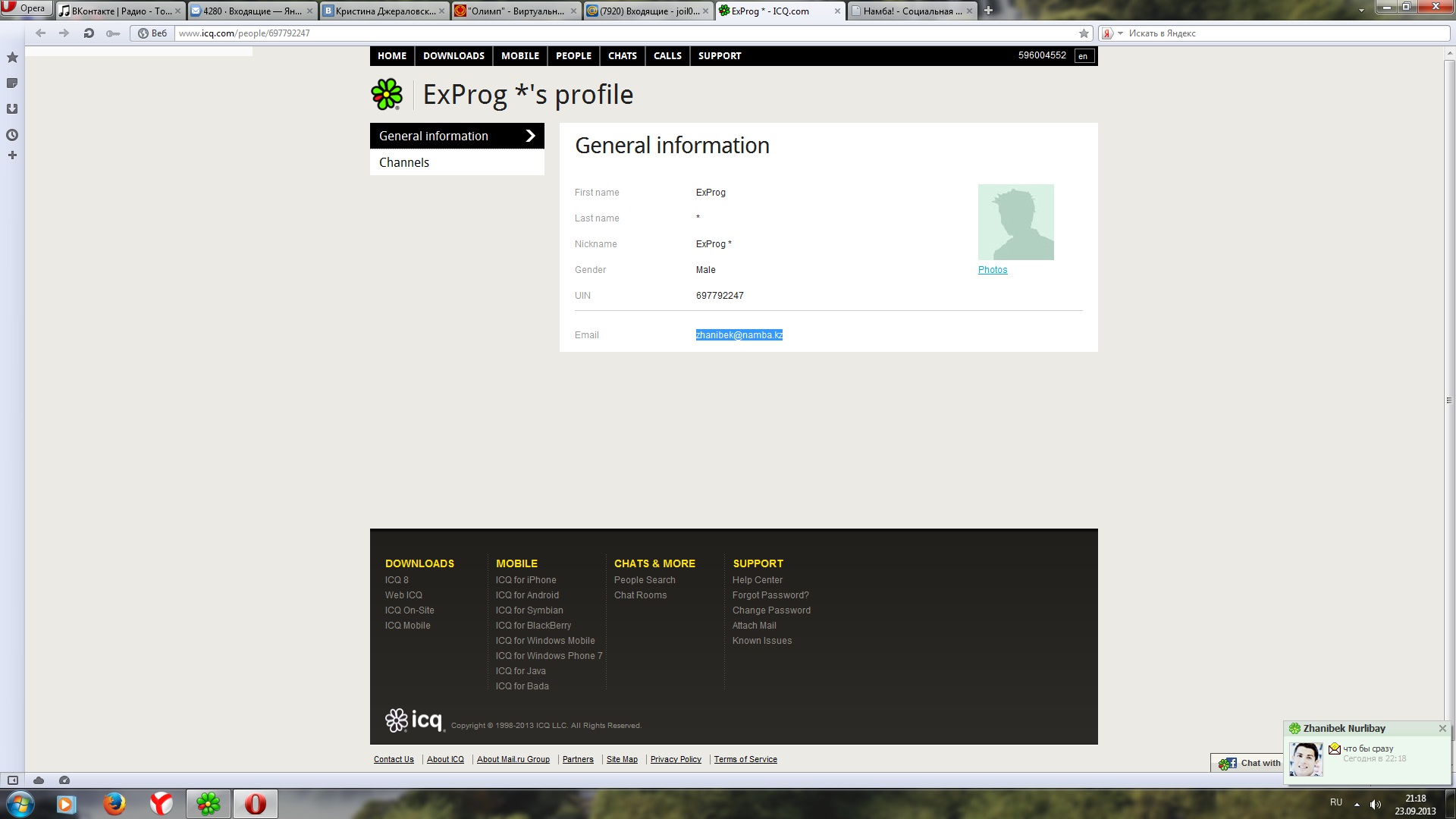The width and height of the screenshot is (1456, 819).
Task: Open Notes panel in Opera sidebar
Action: (12, 83)
